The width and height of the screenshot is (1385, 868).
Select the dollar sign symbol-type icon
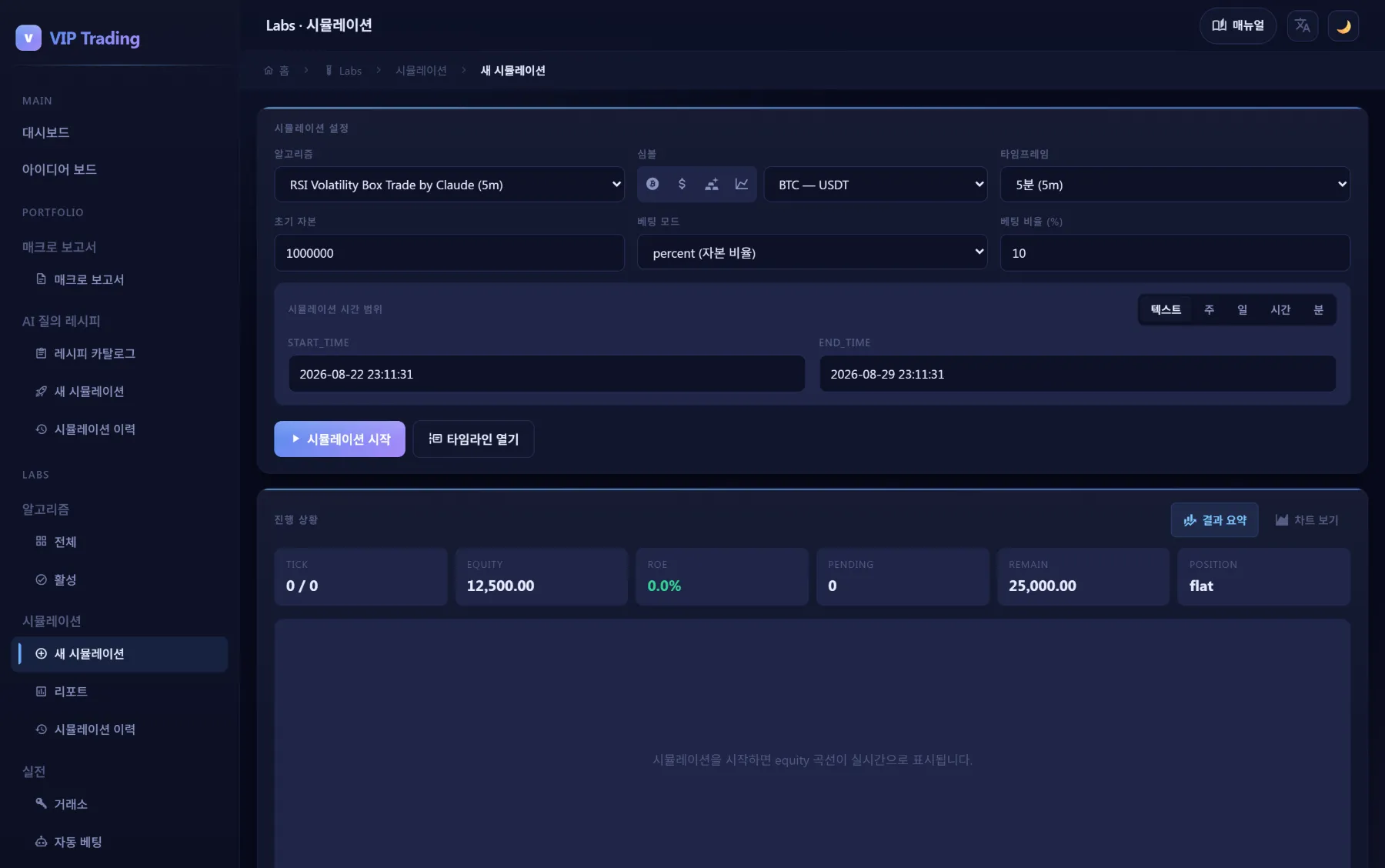[x=682, y=184]
